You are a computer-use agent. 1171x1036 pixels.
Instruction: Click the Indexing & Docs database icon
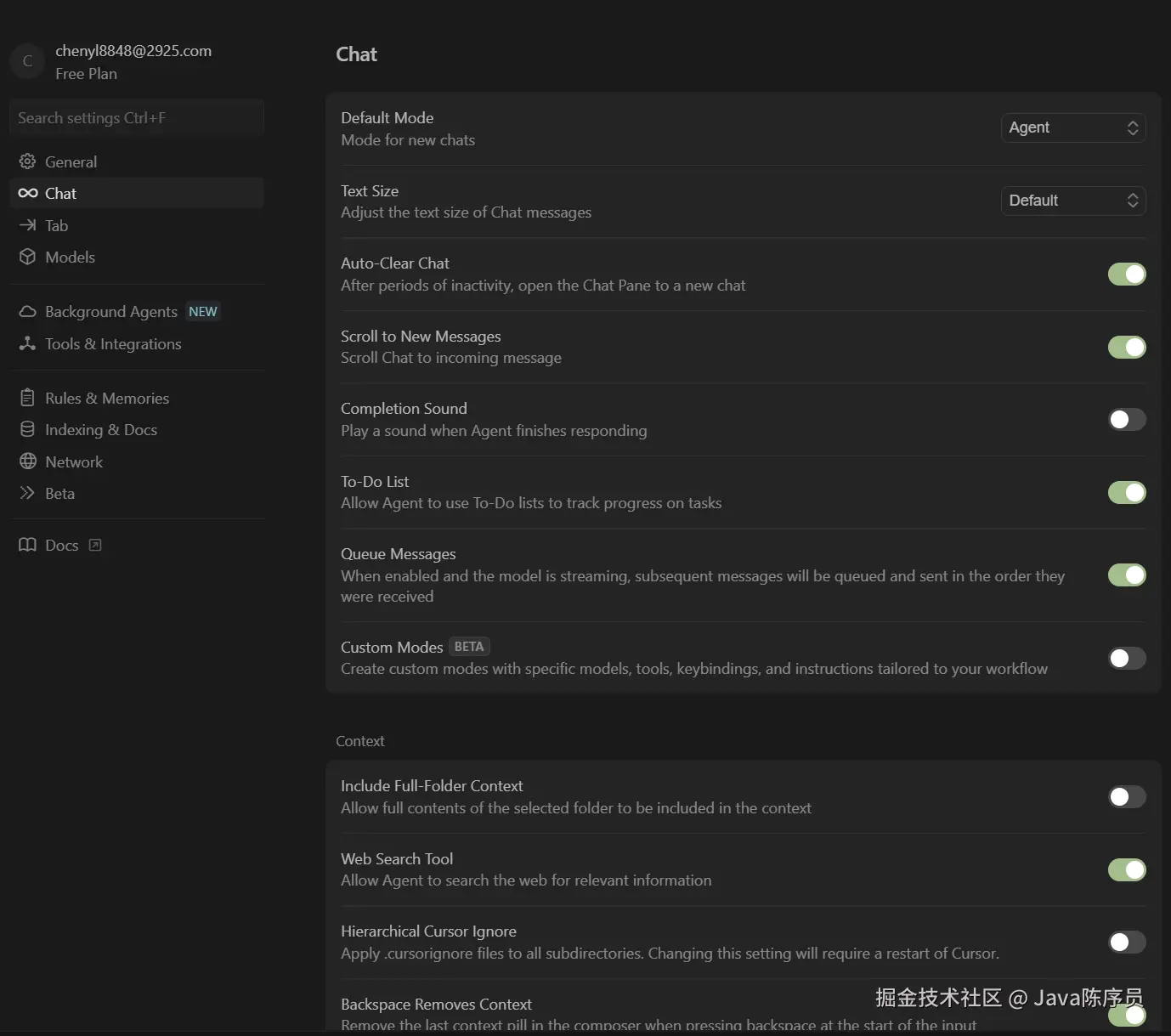coord(27,429)
